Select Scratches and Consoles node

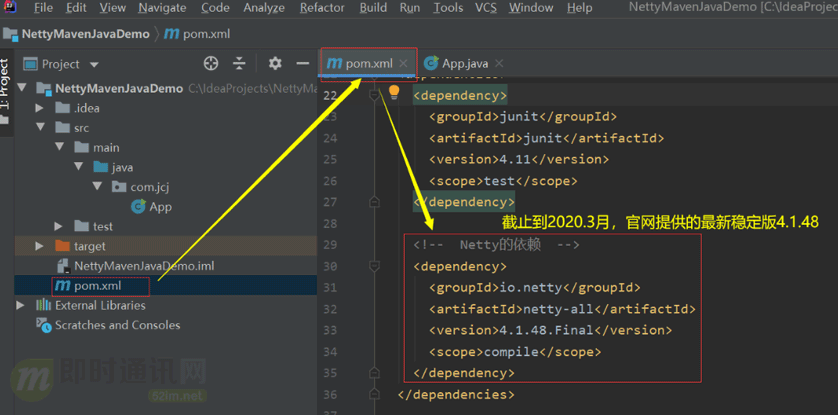(118, 325)
